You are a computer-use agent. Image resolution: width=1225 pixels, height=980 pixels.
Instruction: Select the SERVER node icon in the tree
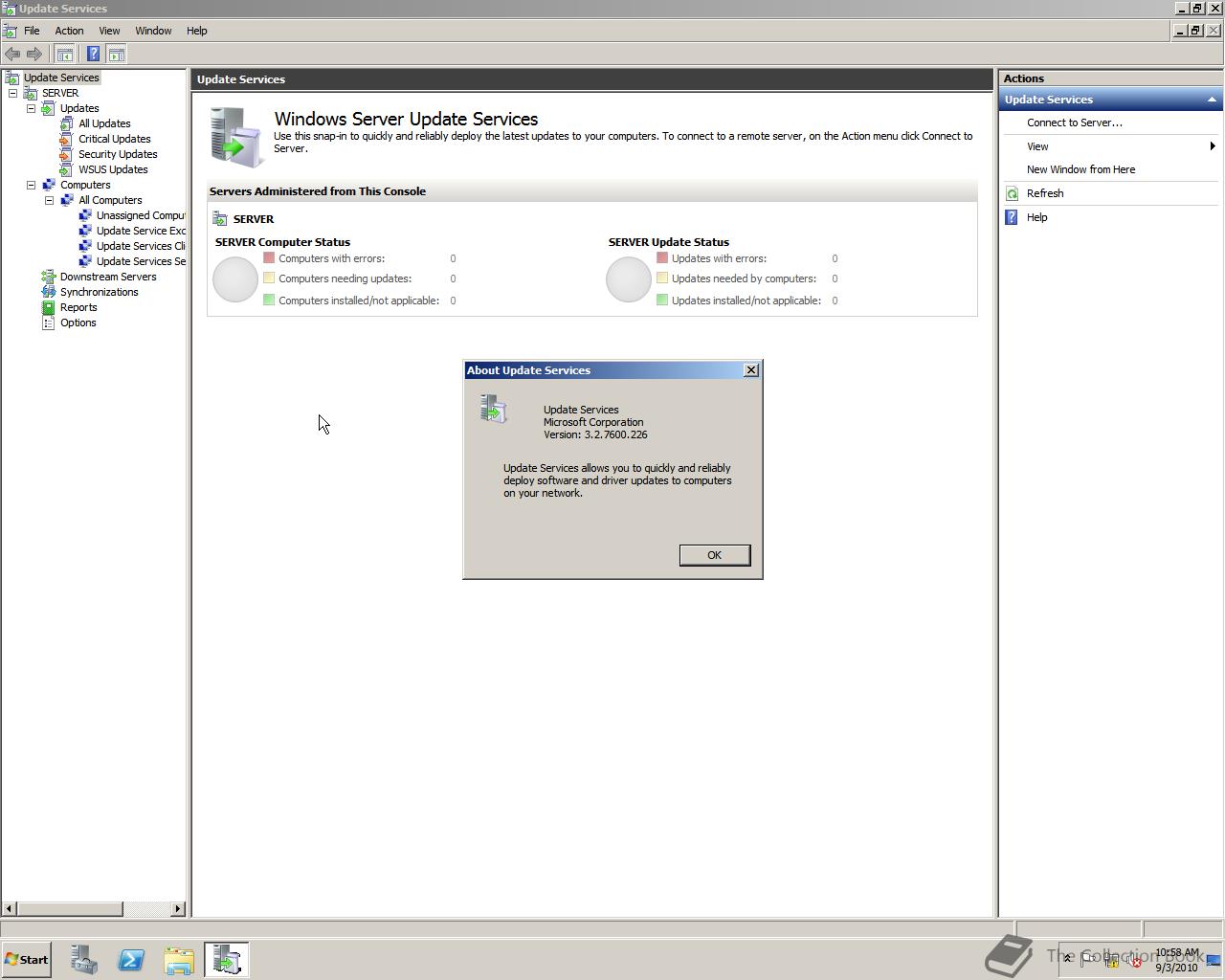pos(31,93)
